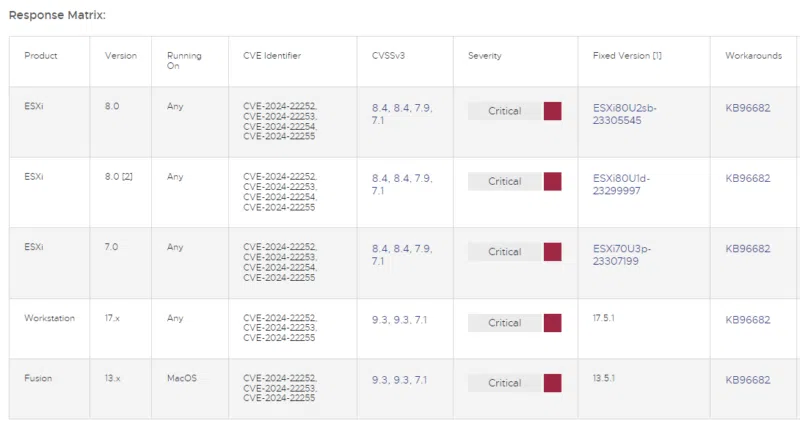
Task: Click version cell 13.x
Action: 113,378
